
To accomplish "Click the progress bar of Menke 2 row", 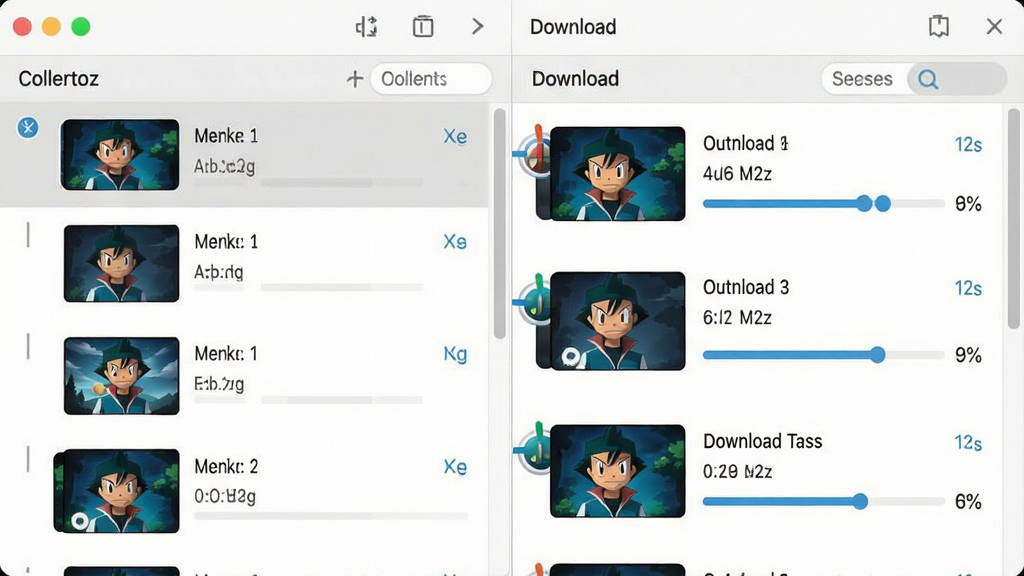I will 331,516.
